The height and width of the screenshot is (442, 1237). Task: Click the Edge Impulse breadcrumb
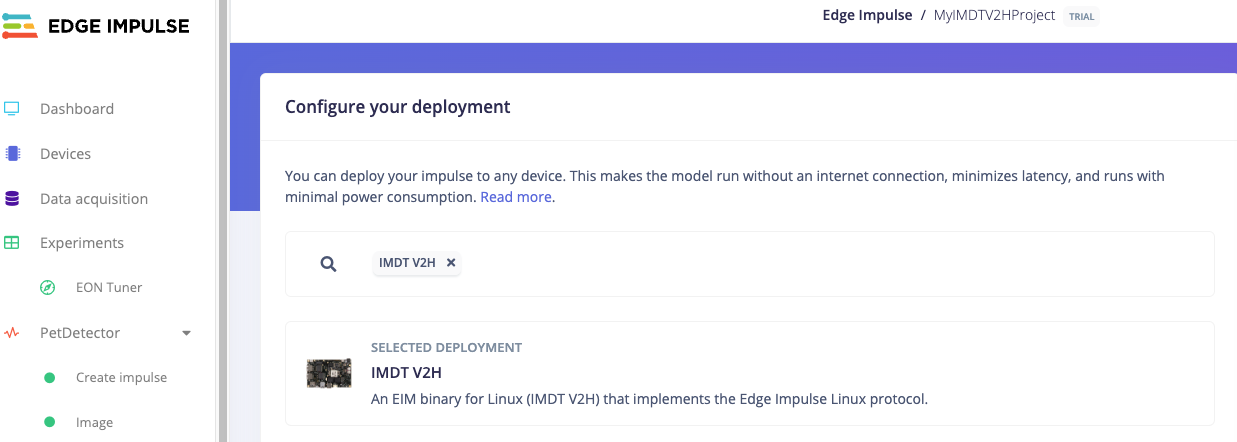tap(867, 16)
